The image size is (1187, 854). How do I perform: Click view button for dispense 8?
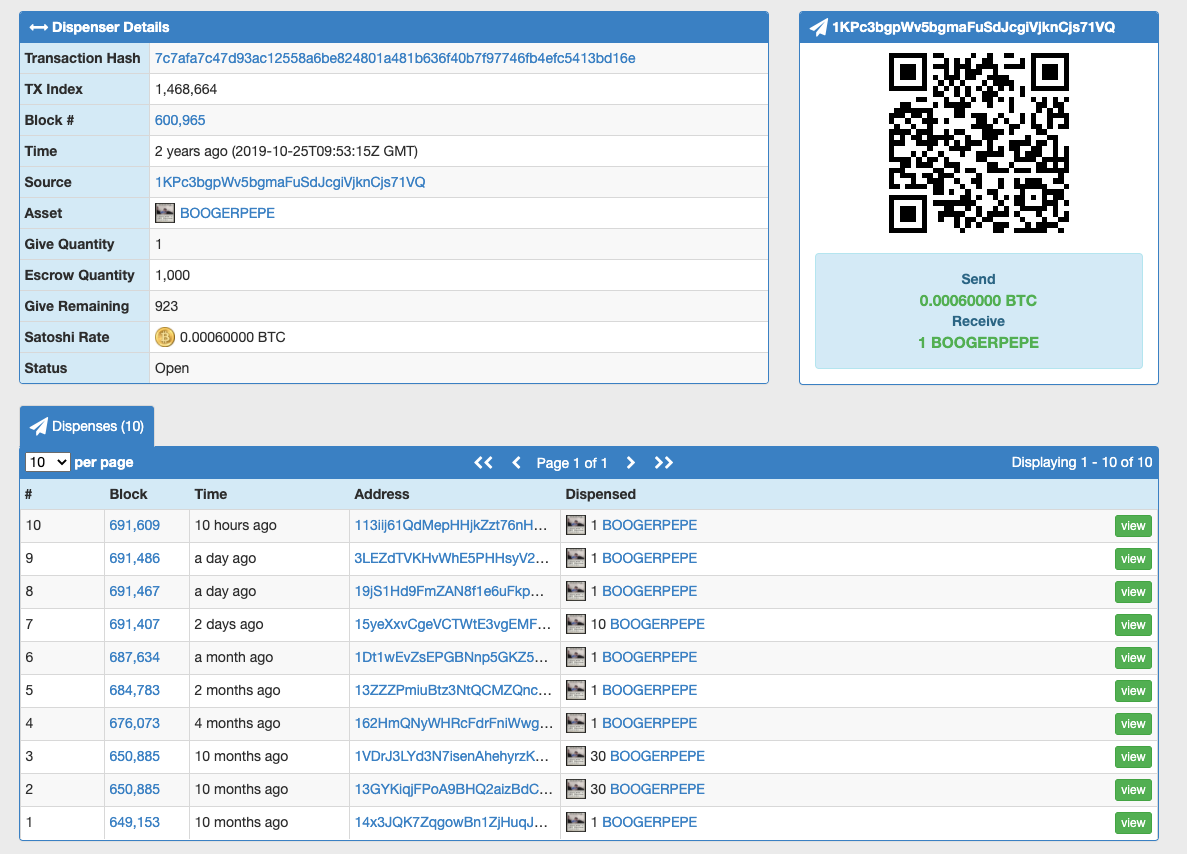click(1133, 592)
